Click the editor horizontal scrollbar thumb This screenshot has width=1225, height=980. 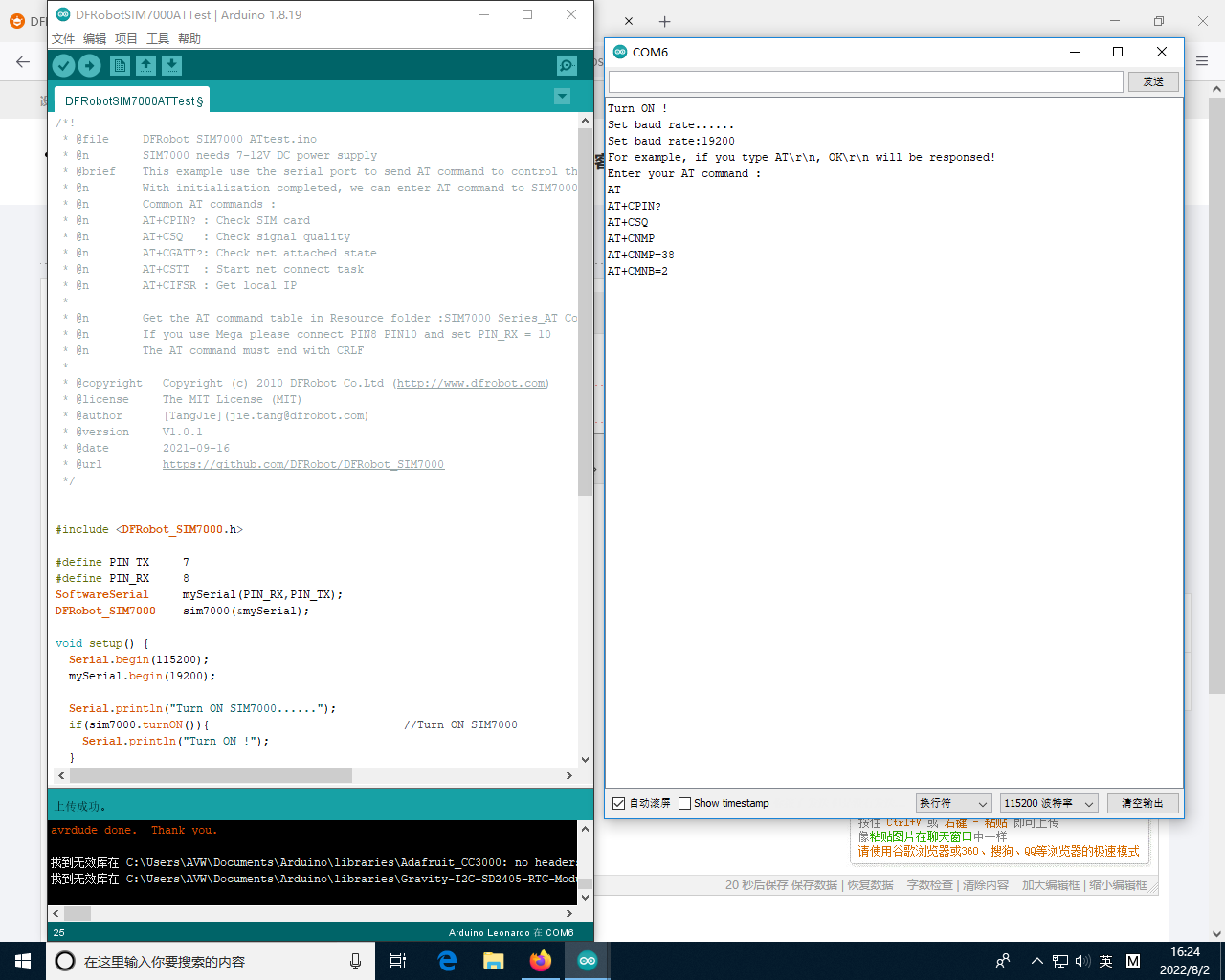pyautogui.click(x=211, y=775)
